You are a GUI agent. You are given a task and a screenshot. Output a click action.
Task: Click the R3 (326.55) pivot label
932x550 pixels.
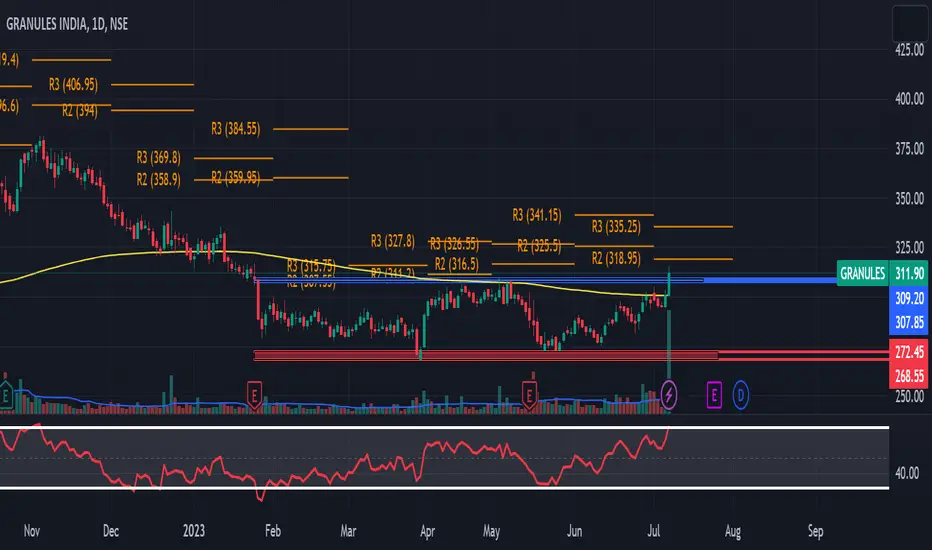point(454,244)
